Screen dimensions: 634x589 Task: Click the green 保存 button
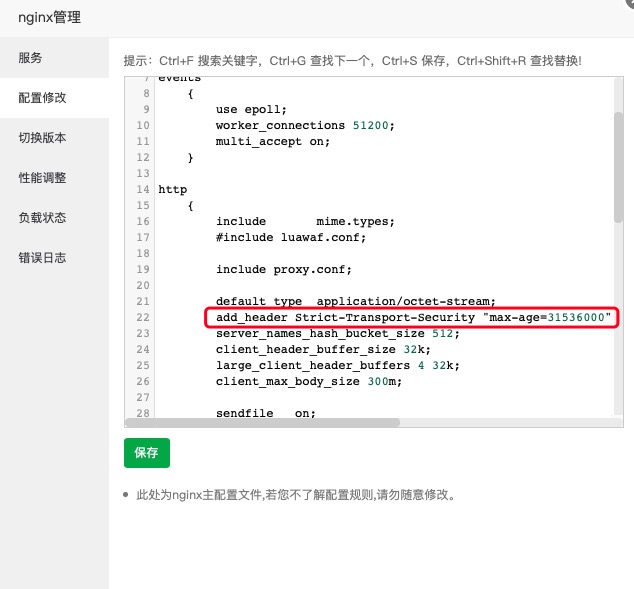click(x=147, y=453)
